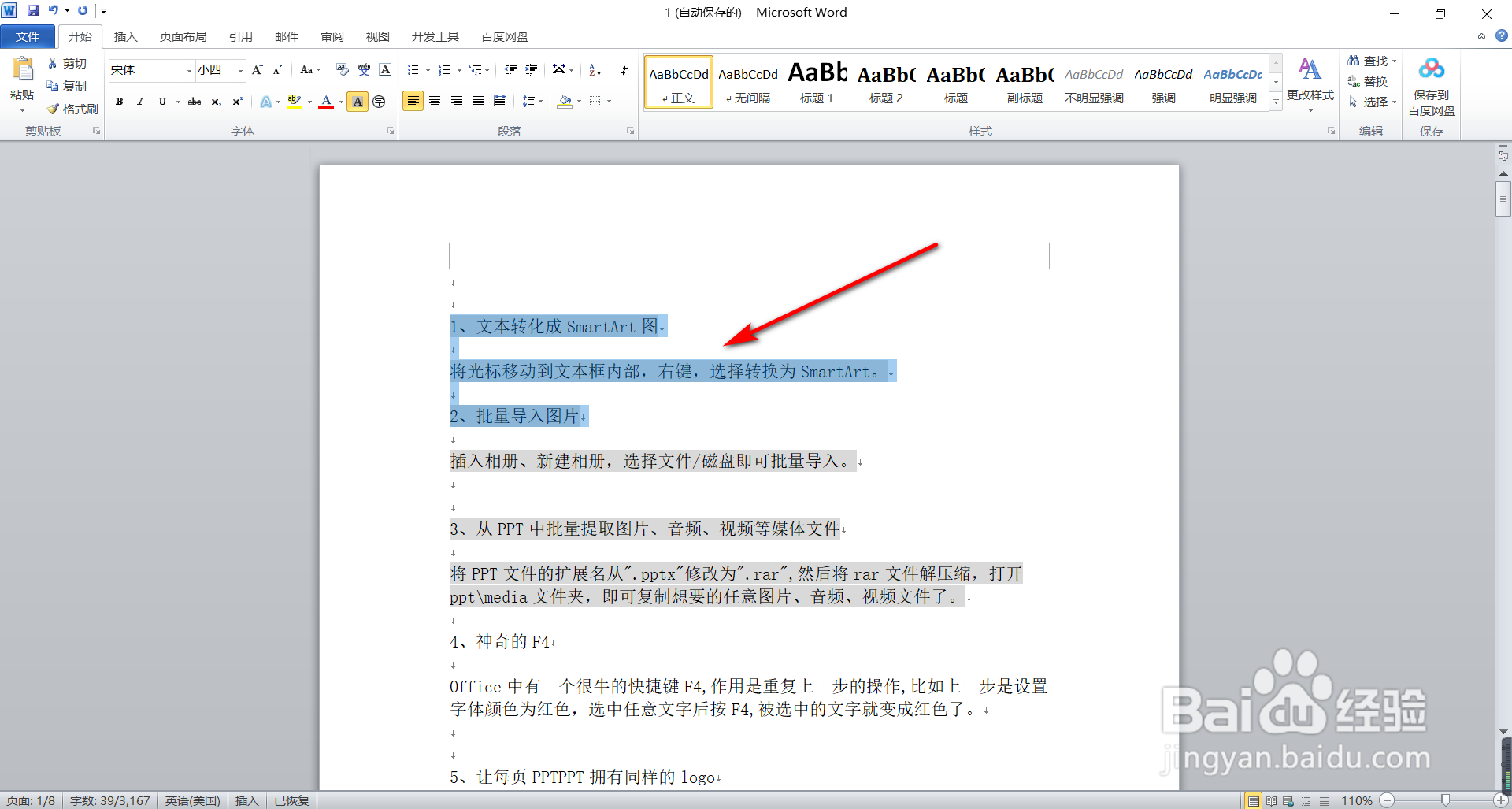Screen dimensions: 1512x809
Task: Open the 文件 tab
Action: click(28, 36)
